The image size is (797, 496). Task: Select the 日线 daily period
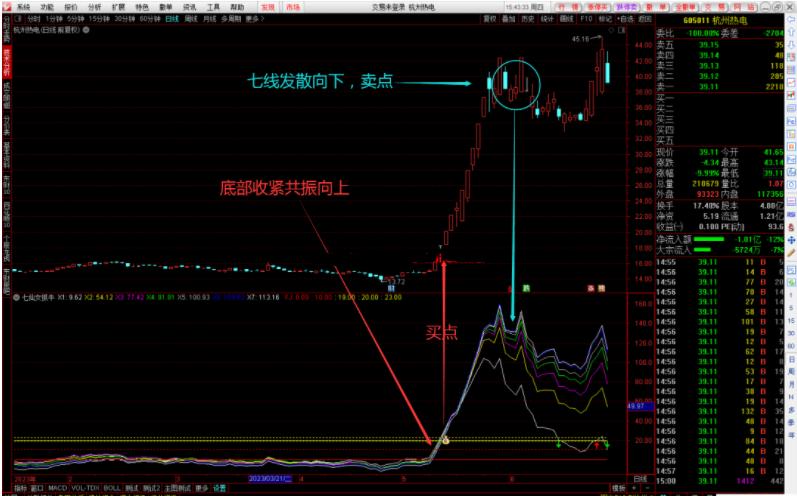(x=172, y=19)
